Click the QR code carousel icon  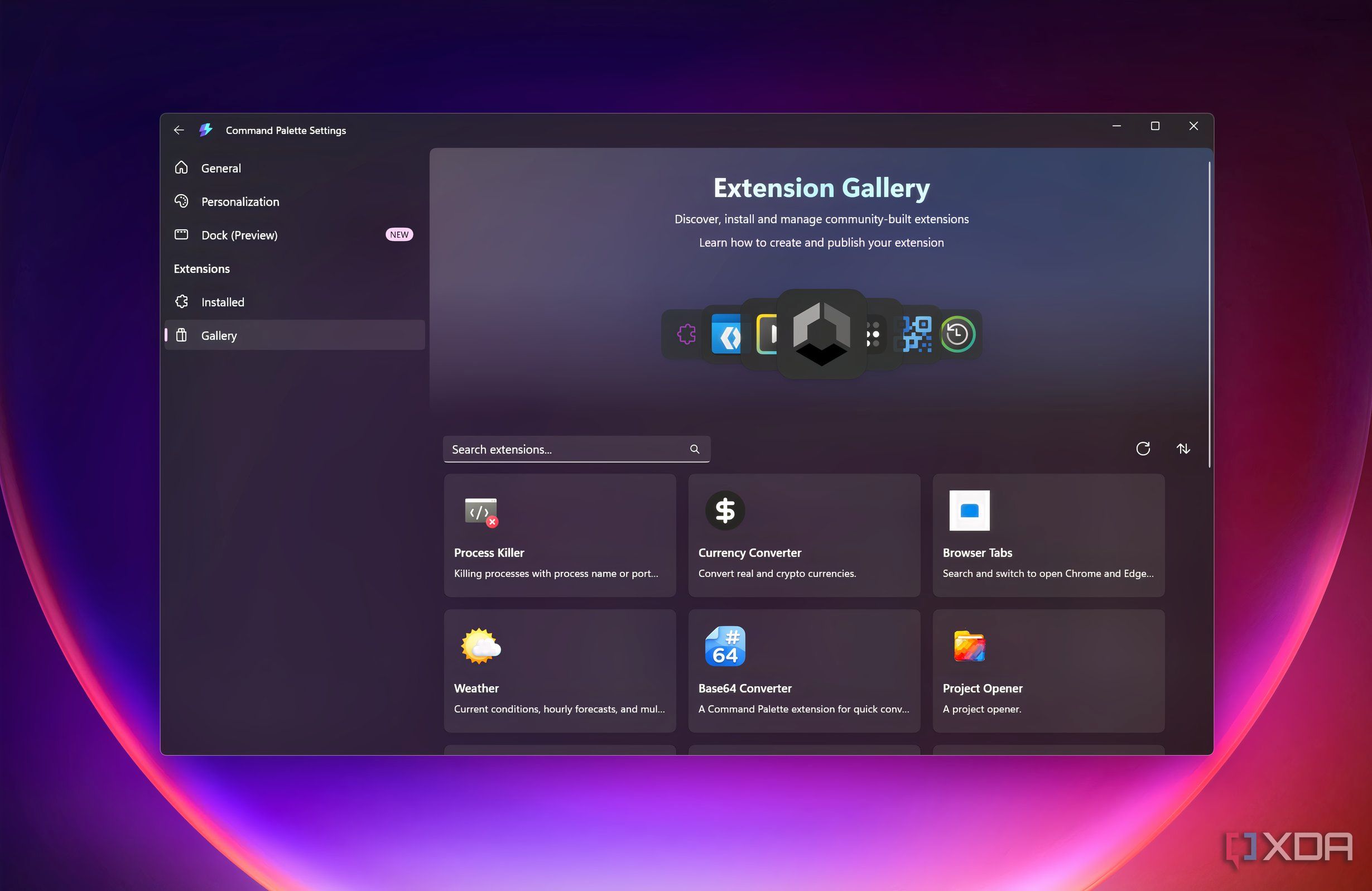(x=917, y=334)
